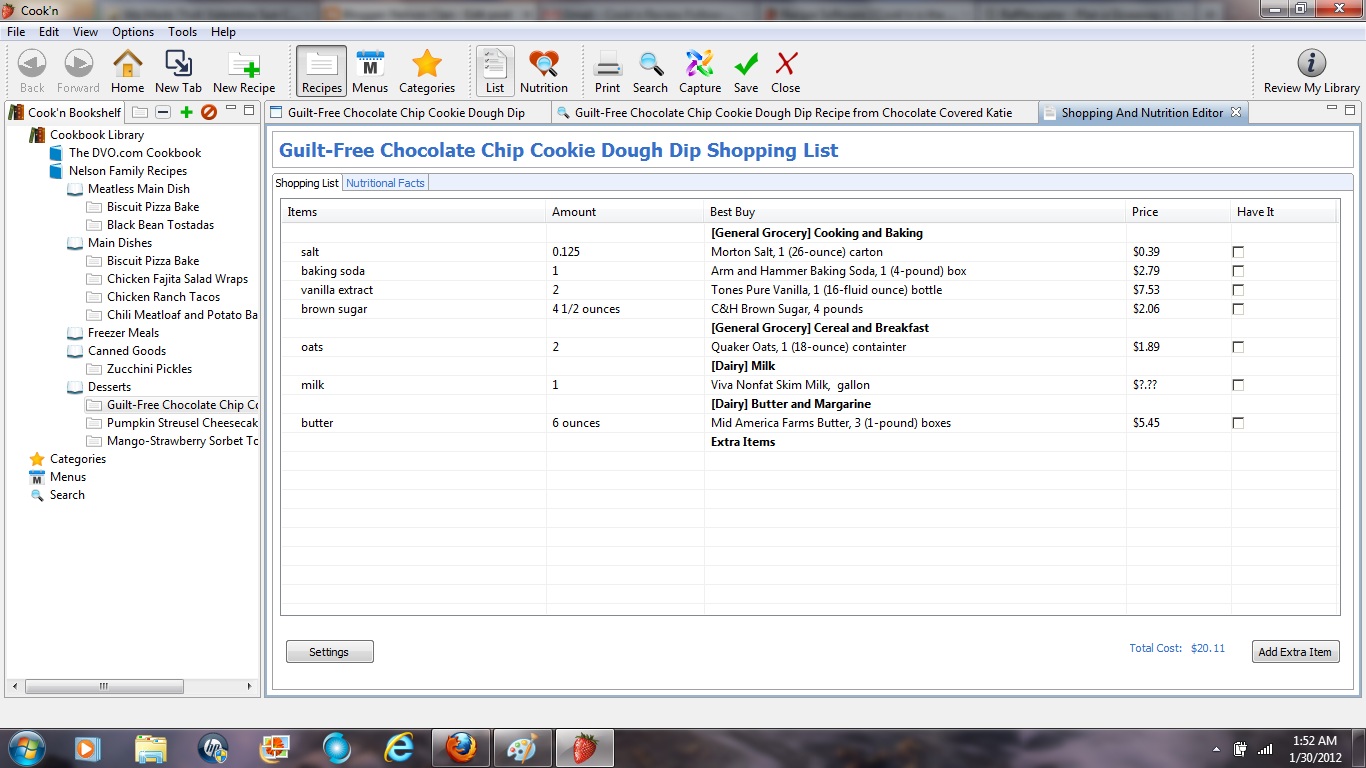1366x768 pixels.
Task: Check Have It for salt
Action: pos(1238,252)
